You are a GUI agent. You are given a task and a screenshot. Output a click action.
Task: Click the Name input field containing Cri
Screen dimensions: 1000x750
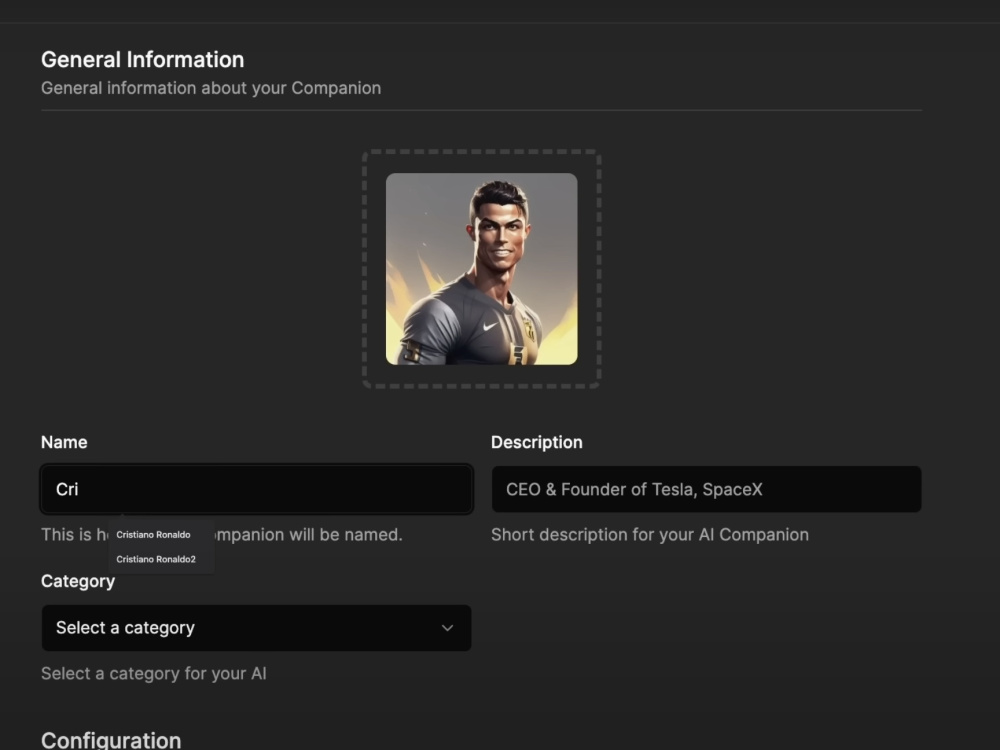[256, 489]
